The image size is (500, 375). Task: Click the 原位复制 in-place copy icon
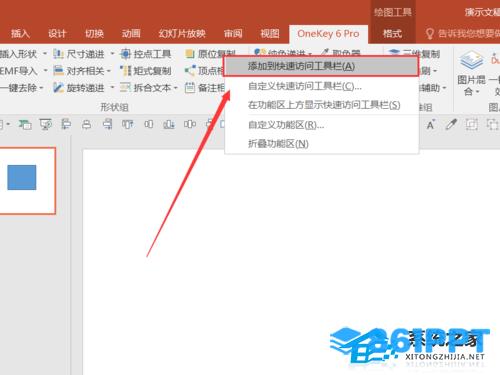click(x=190, y=54)
